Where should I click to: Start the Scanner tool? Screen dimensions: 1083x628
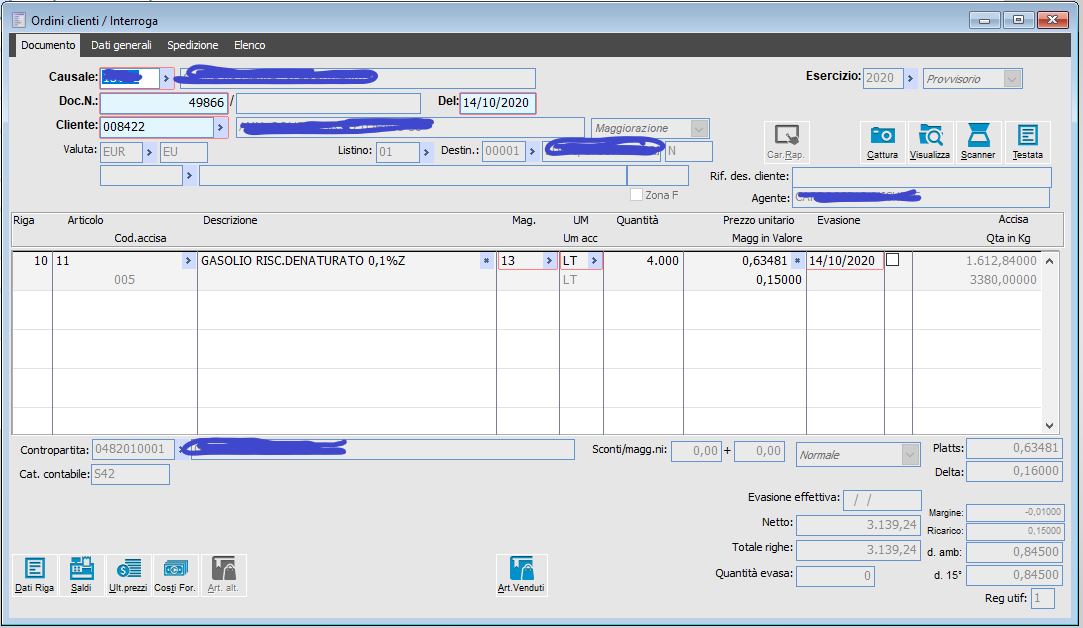pyautogui.click(x=978, y=142)
